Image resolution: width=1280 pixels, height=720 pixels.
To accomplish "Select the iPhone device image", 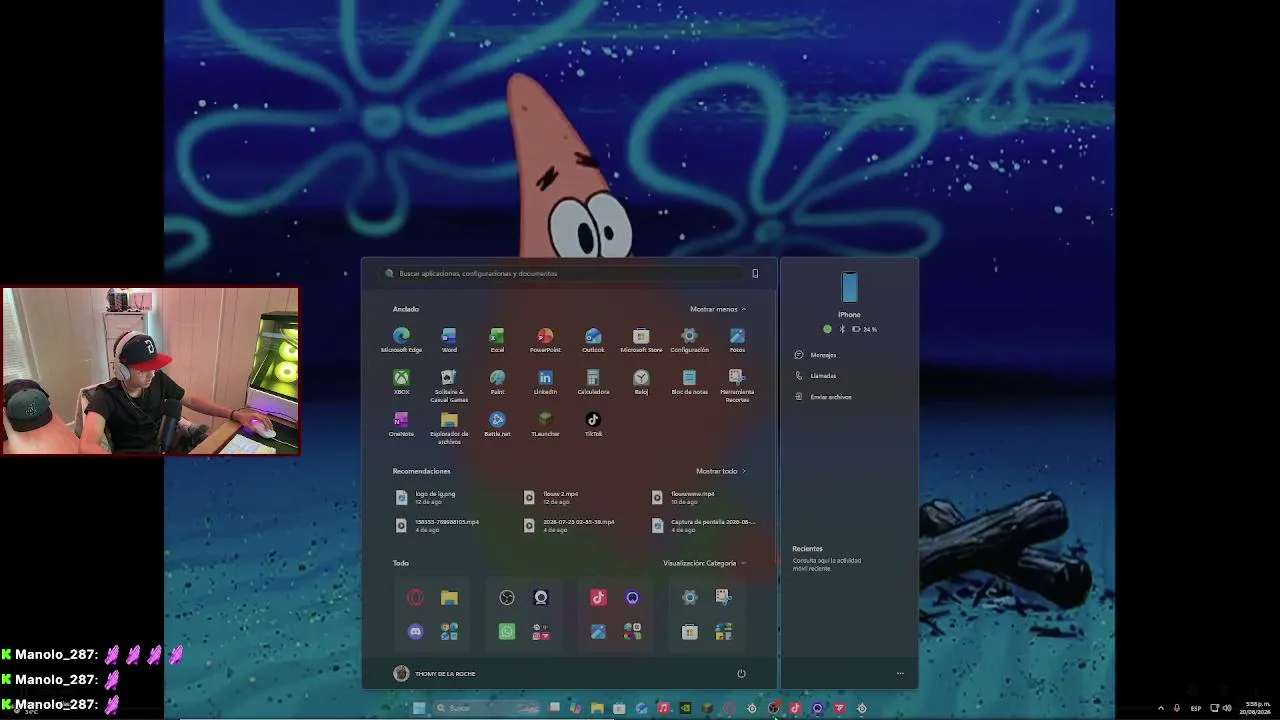I will (849, 287).
